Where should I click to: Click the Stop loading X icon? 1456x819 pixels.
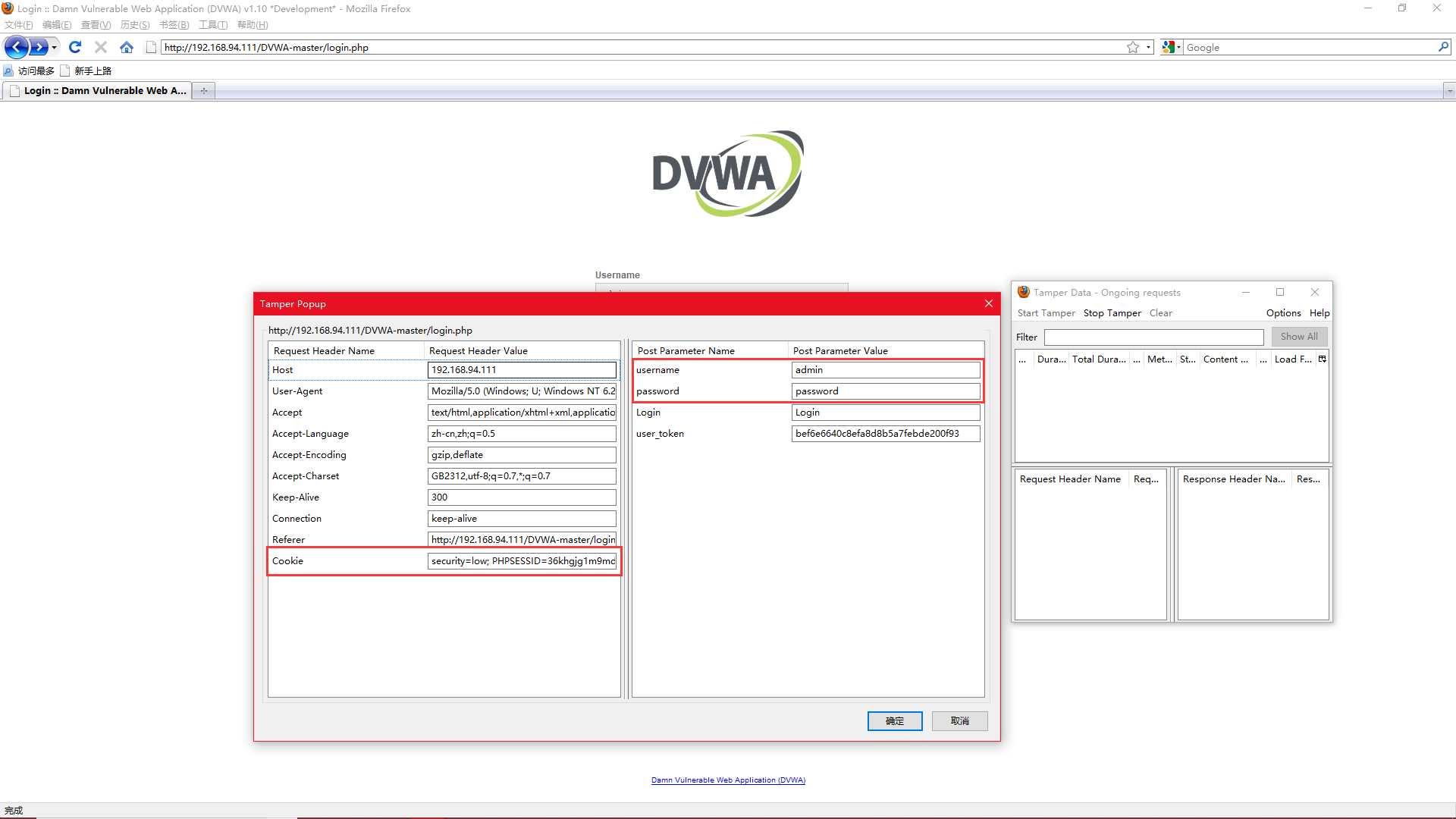point(101,47)
